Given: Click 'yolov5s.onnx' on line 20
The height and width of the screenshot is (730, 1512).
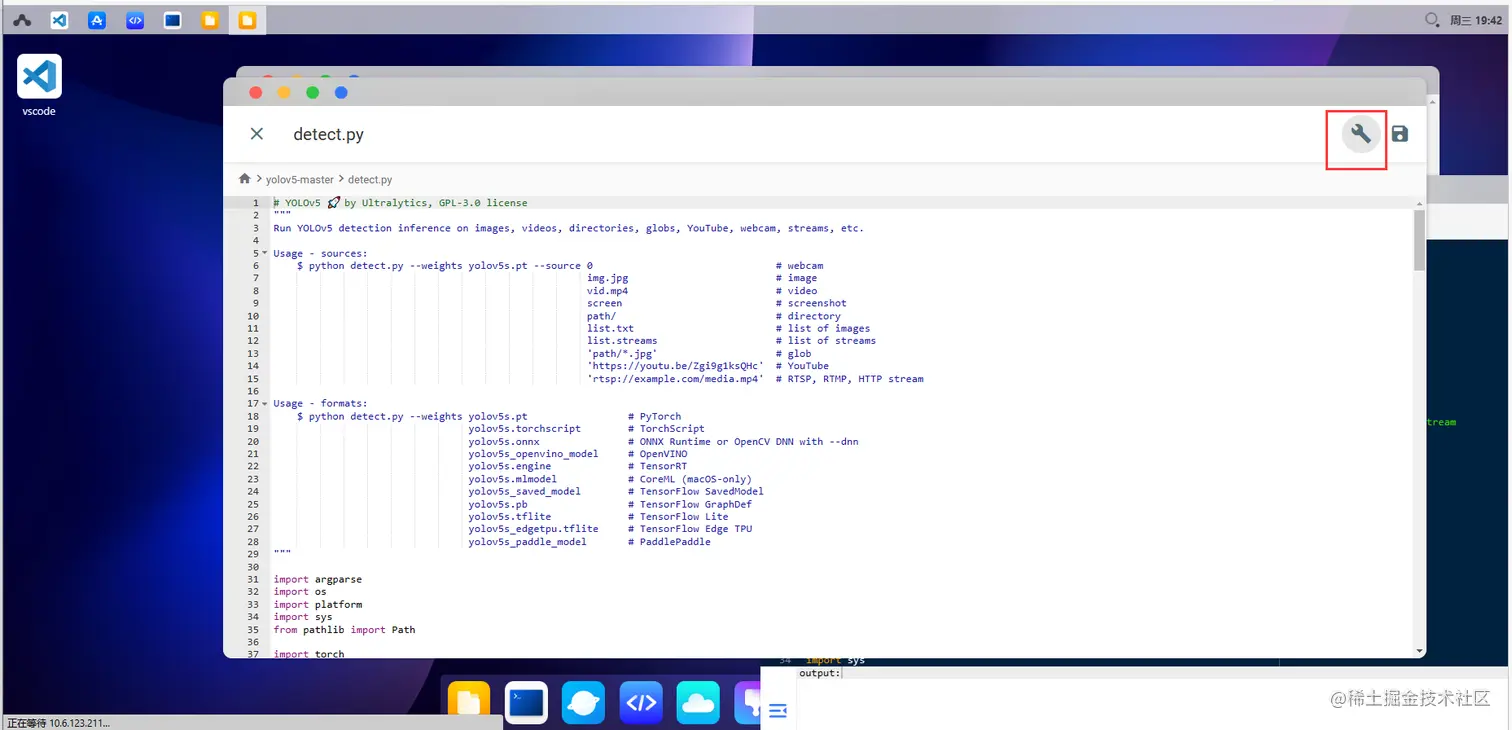Looking at the screenshot, I should [x=504, y=441].
